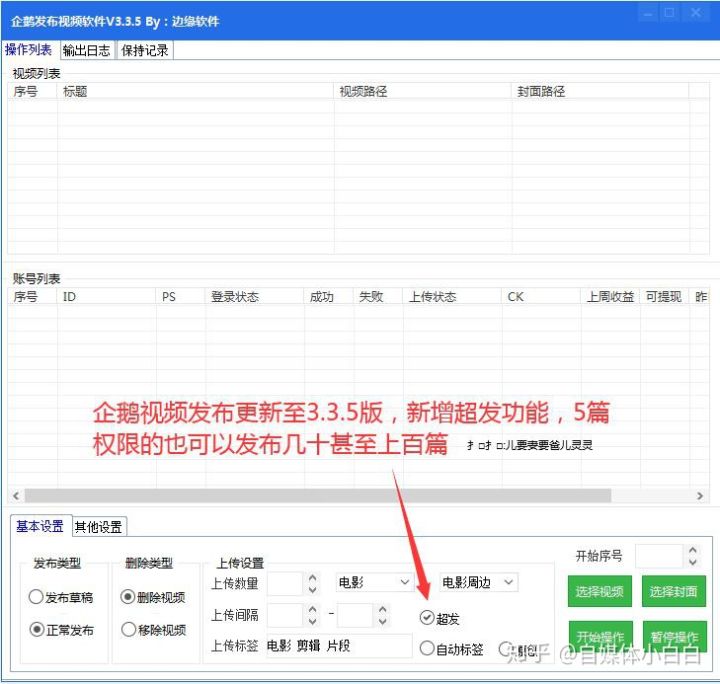Screen dimensions: 720x684
Task: Toggle the 超发 option
Action: tap(439, 618)
